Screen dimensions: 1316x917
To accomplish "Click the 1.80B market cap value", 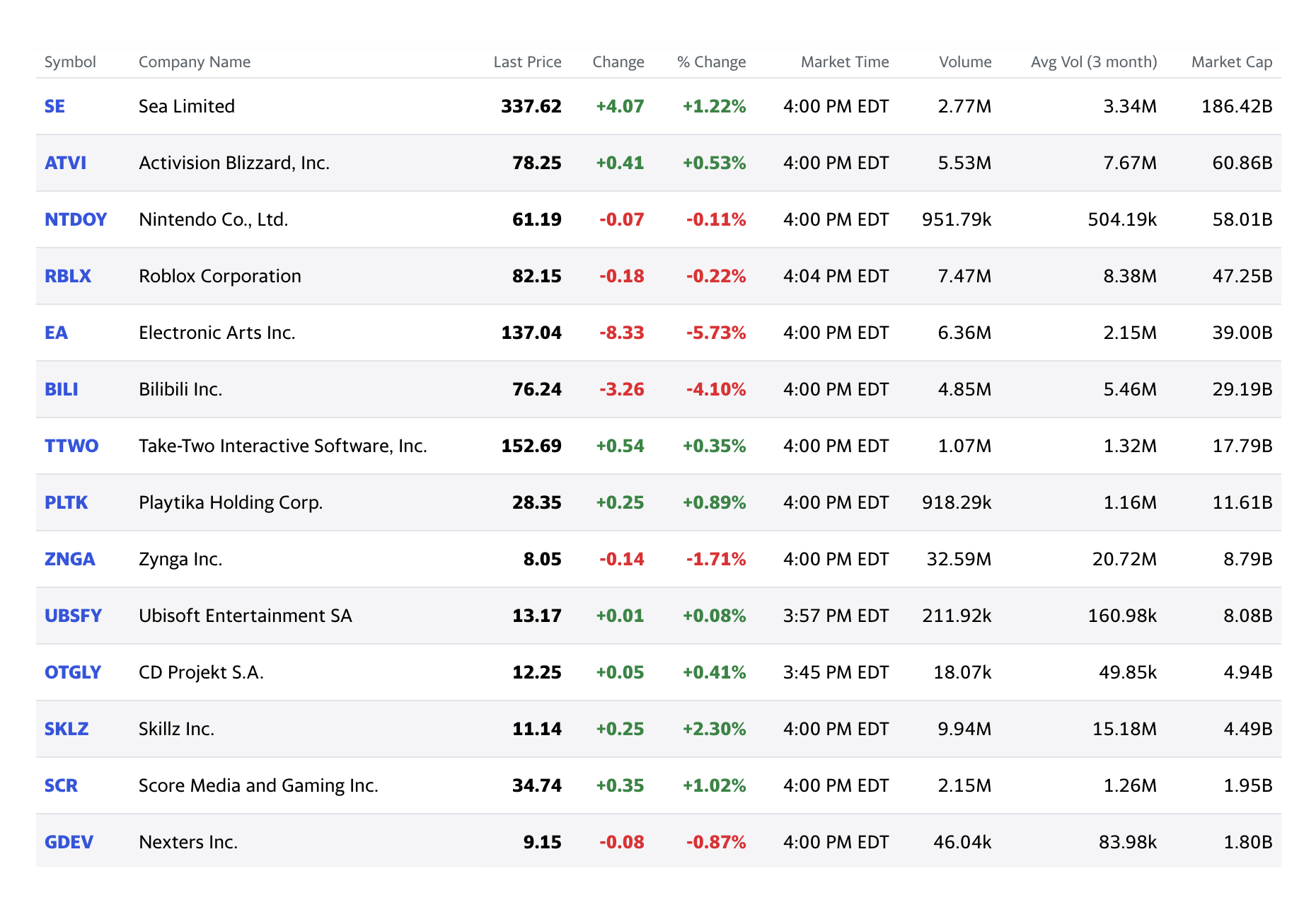I will click(1248, 842).
